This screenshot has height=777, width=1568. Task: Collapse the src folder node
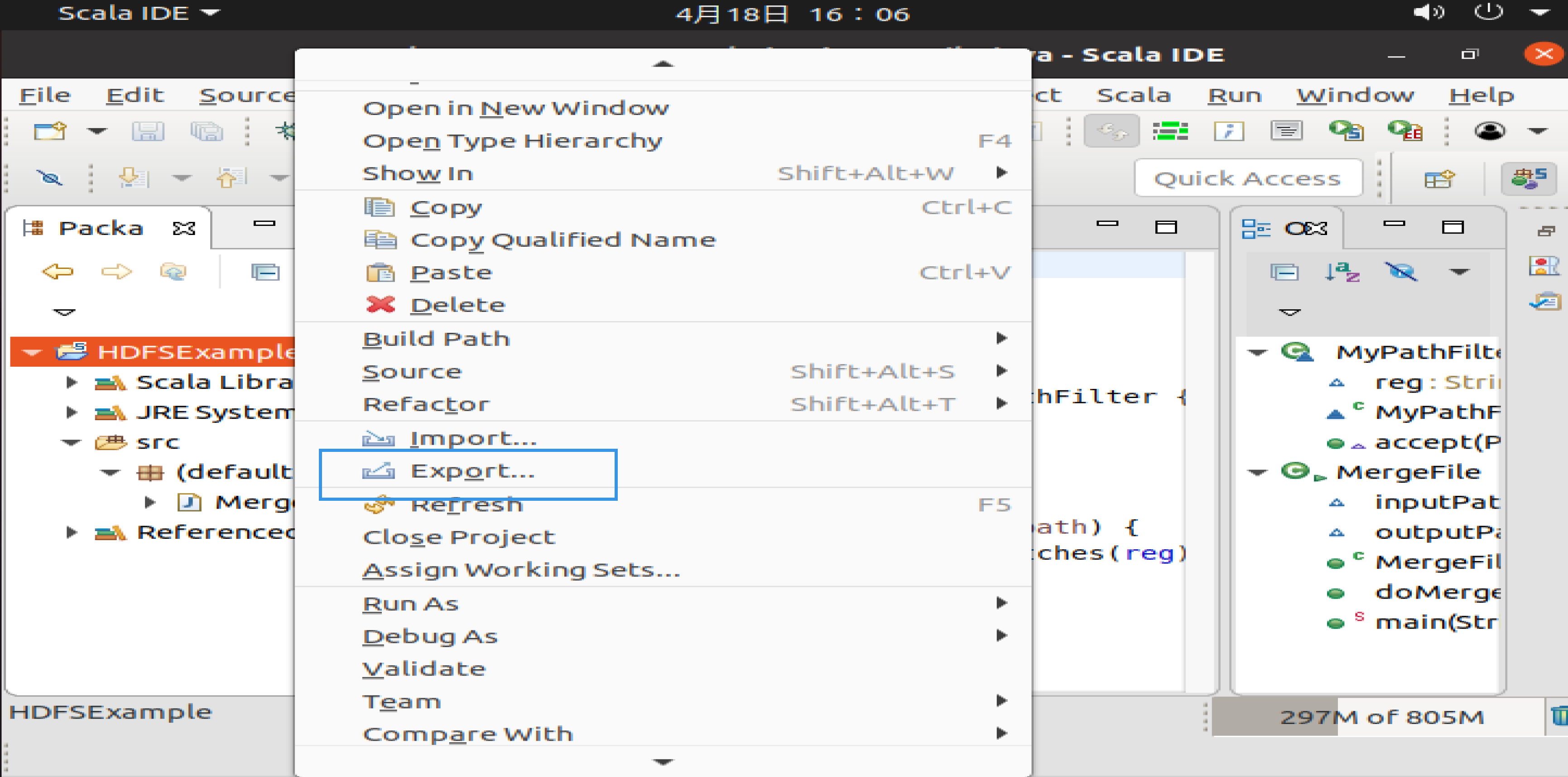pos(71,442)
